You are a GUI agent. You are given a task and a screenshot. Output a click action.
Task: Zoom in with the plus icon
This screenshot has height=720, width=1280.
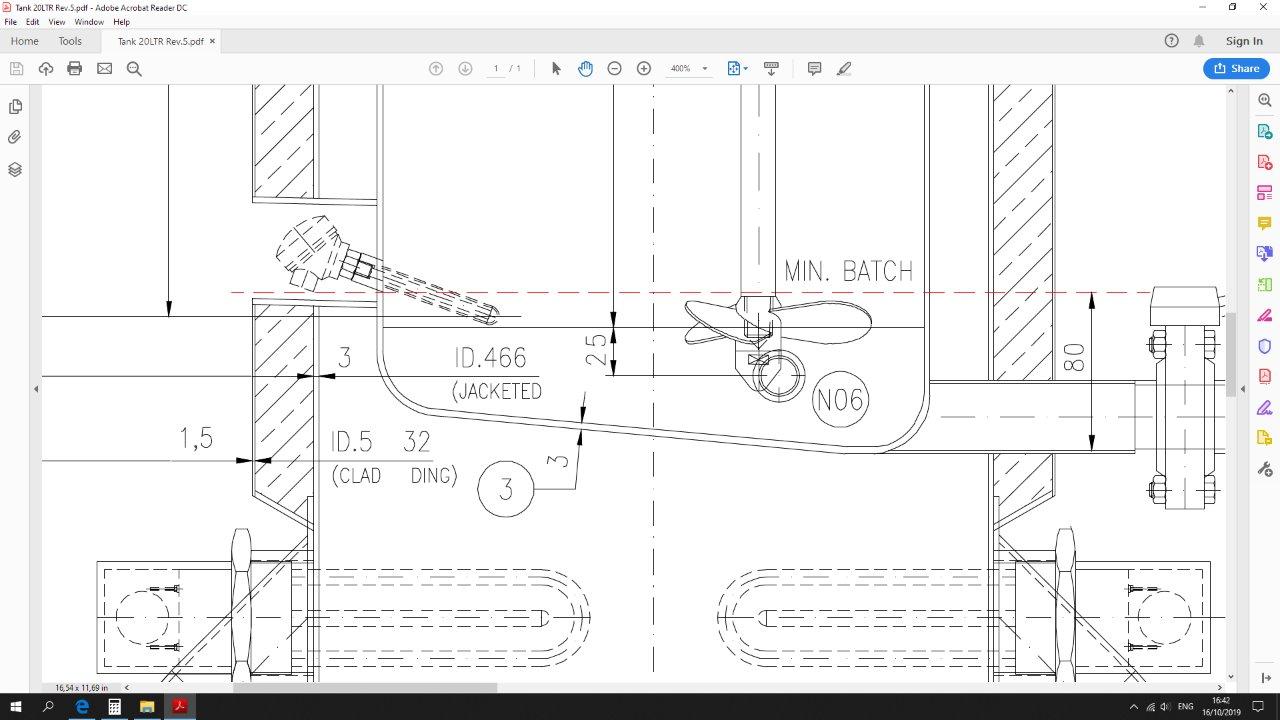click(x=644, y=69)
